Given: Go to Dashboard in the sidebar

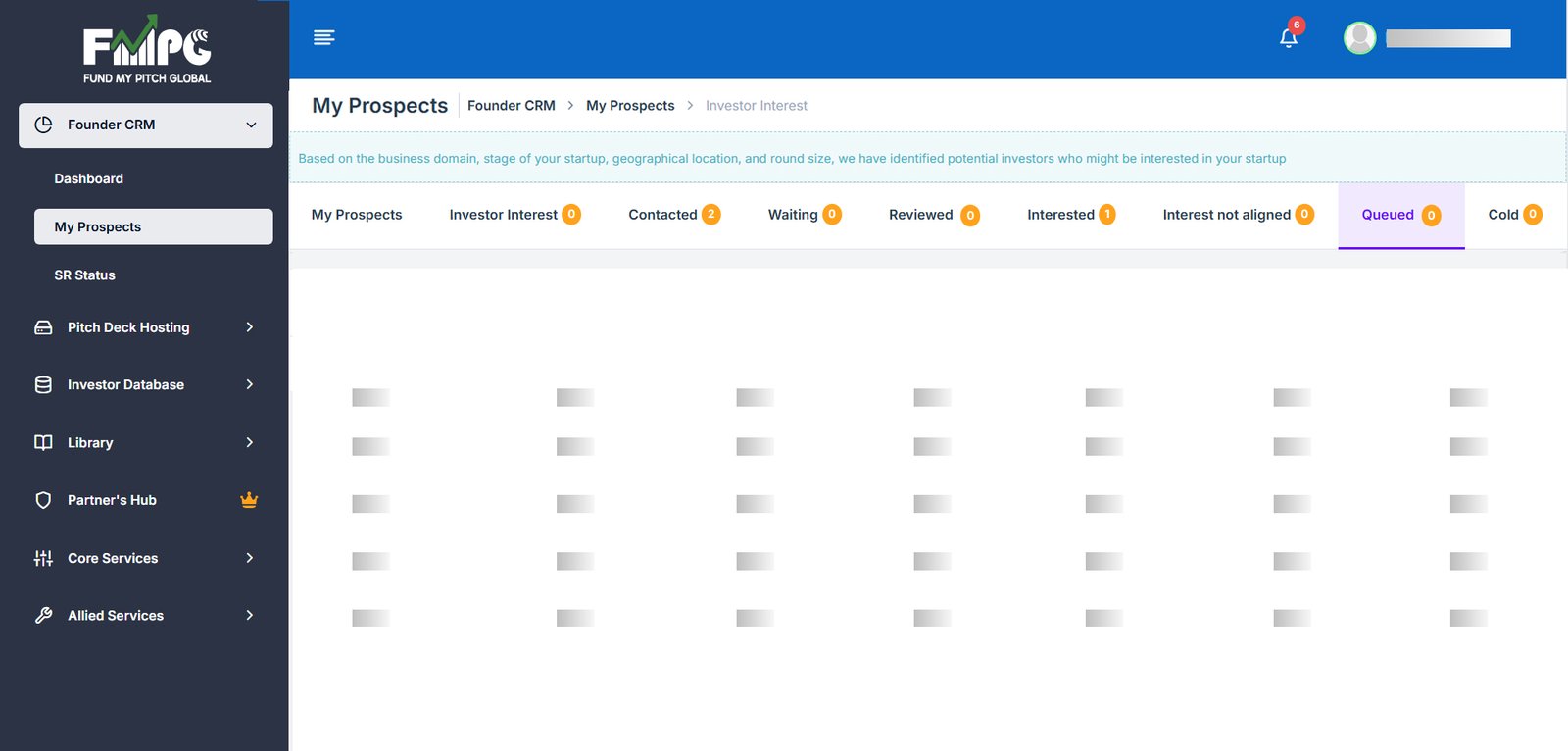Looking at the screenshot, I should point(89,178).
